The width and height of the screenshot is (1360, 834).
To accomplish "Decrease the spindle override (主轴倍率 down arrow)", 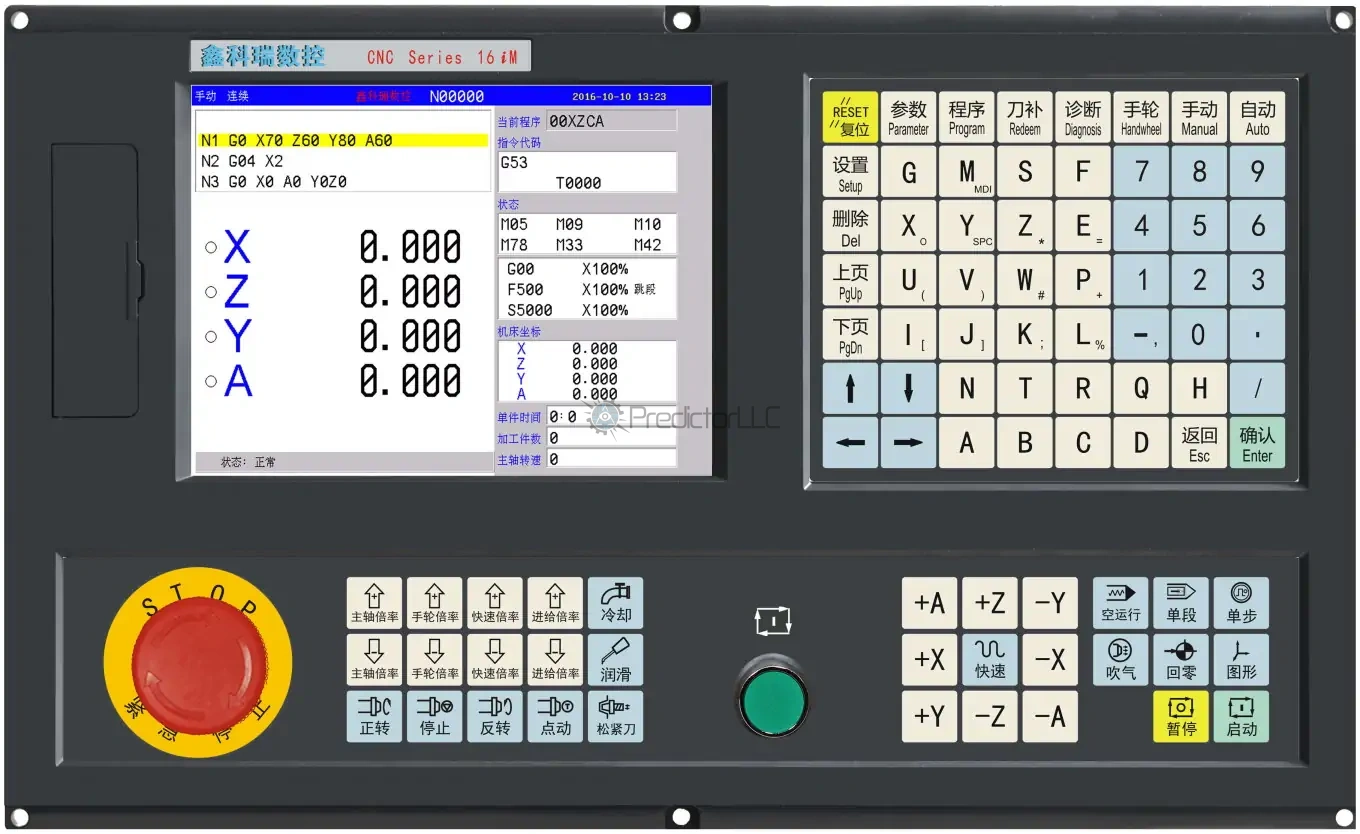I will click(374, 660).
